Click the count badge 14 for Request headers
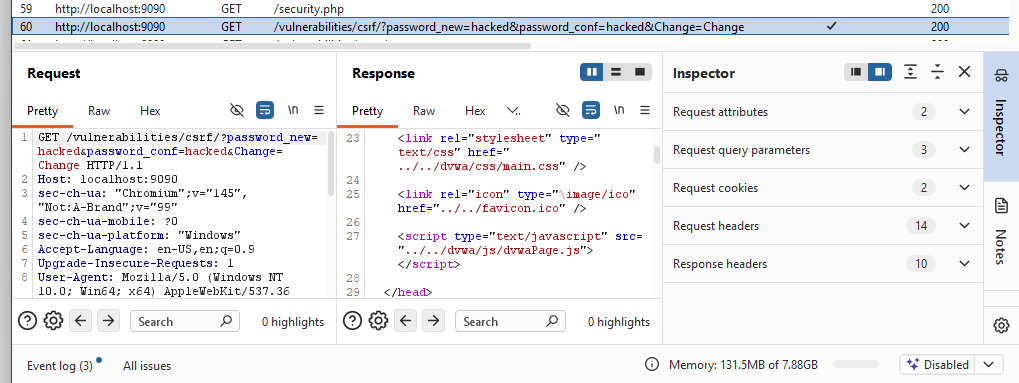 tap(921, 226)
